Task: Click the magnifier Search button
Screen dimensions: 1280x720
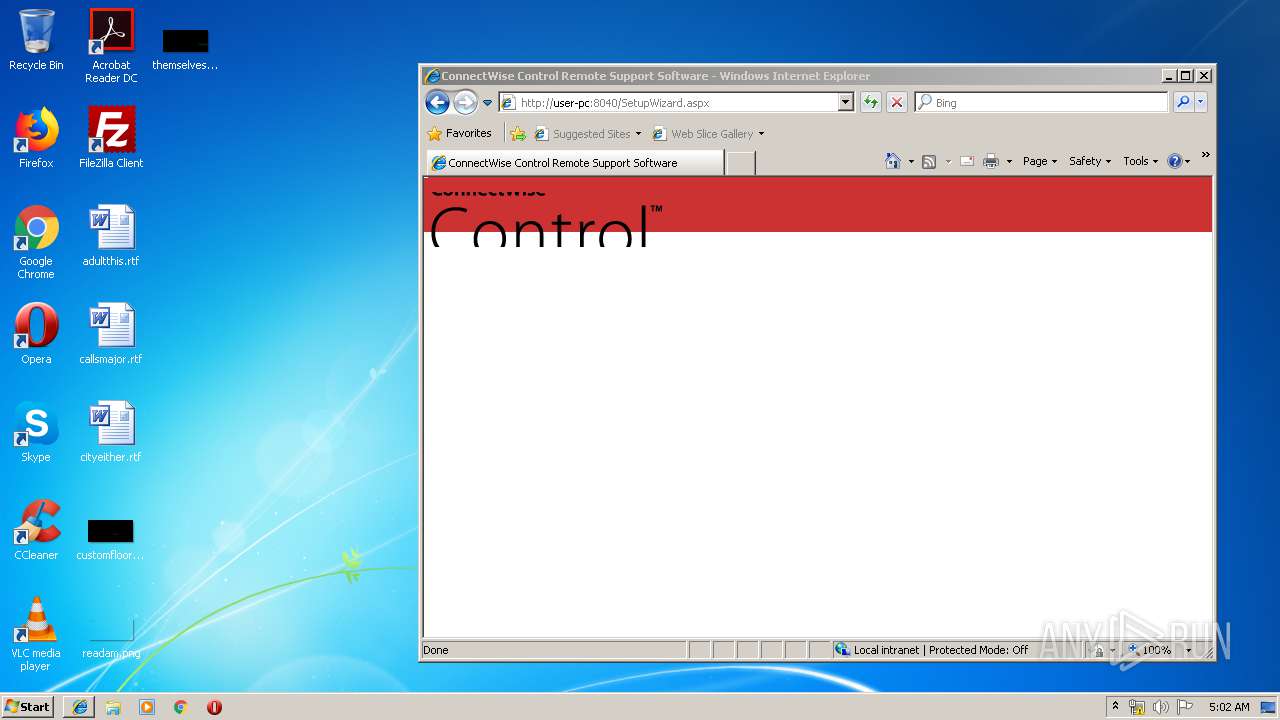Action: [1183, 102]
